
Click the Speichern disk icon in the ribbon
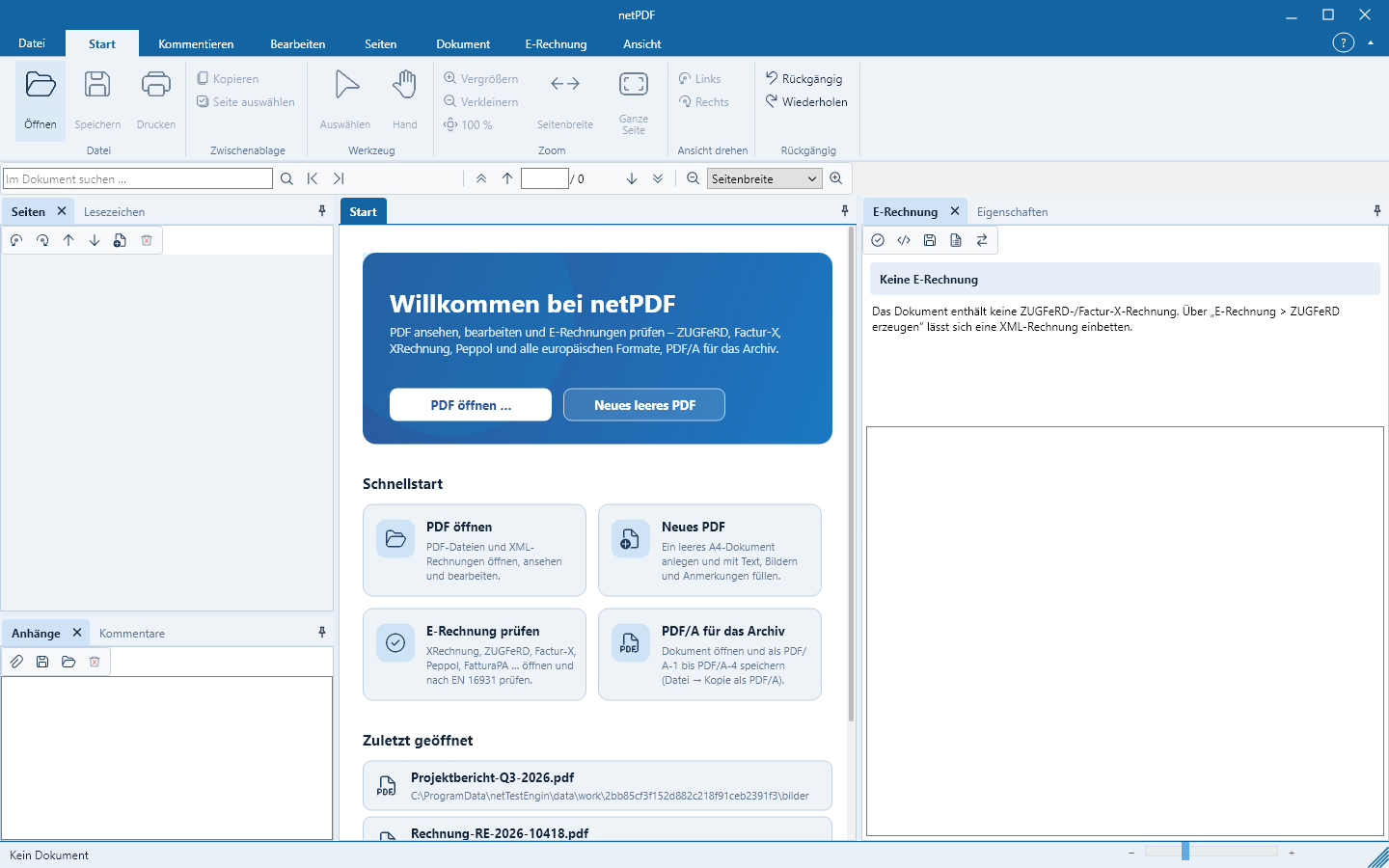coord(97,85)
